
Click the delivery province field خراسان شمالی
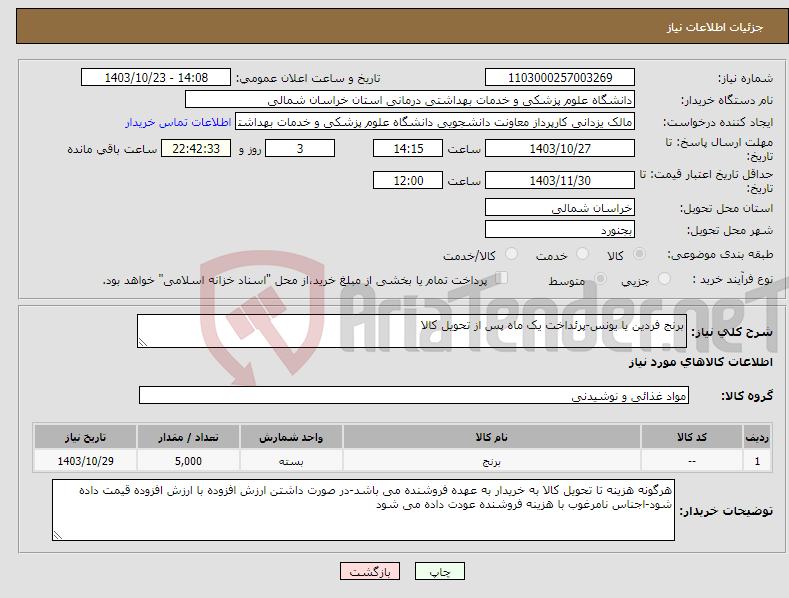tap(560, 207)
